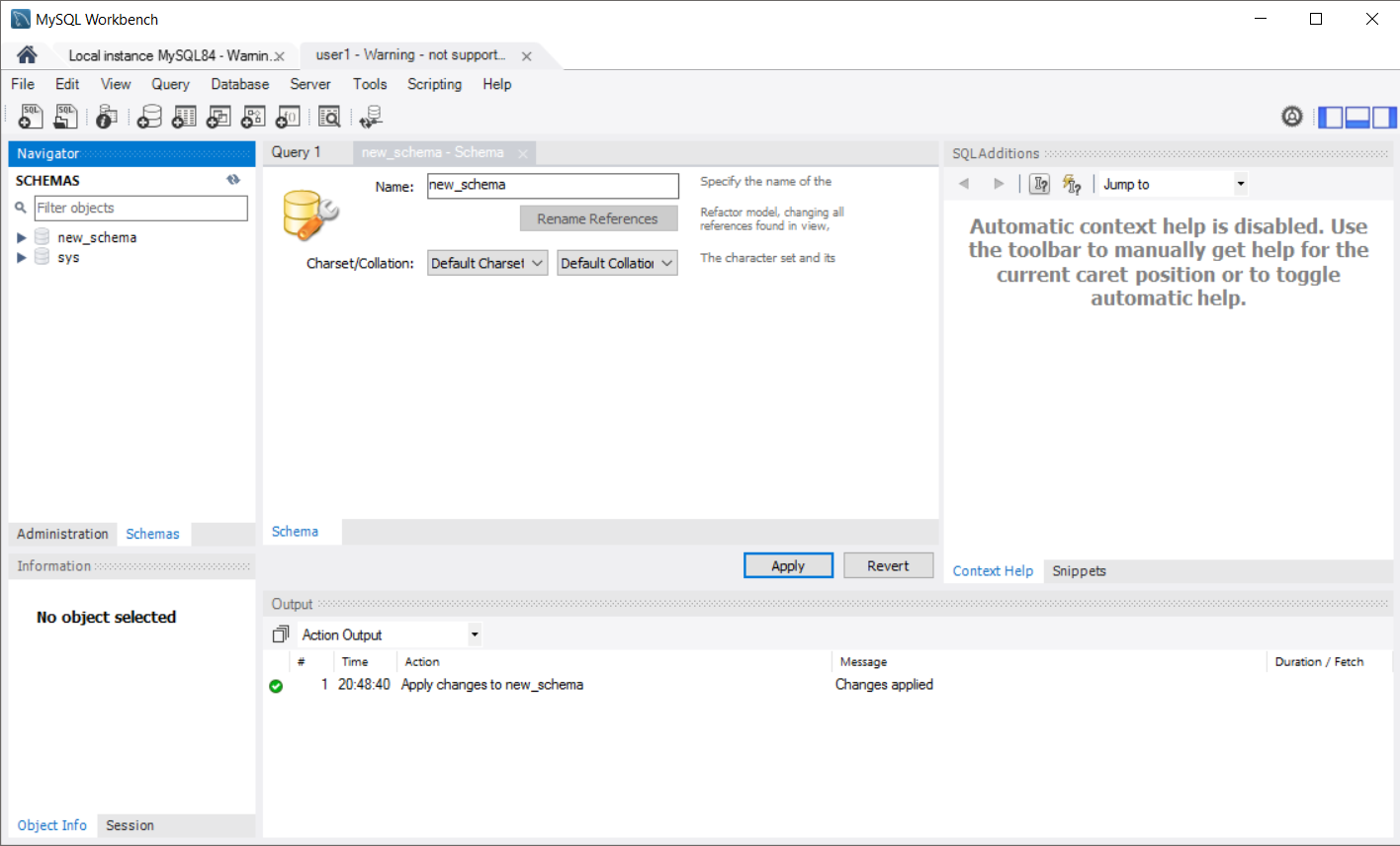Switch to the Session tab

coord(130,825)
